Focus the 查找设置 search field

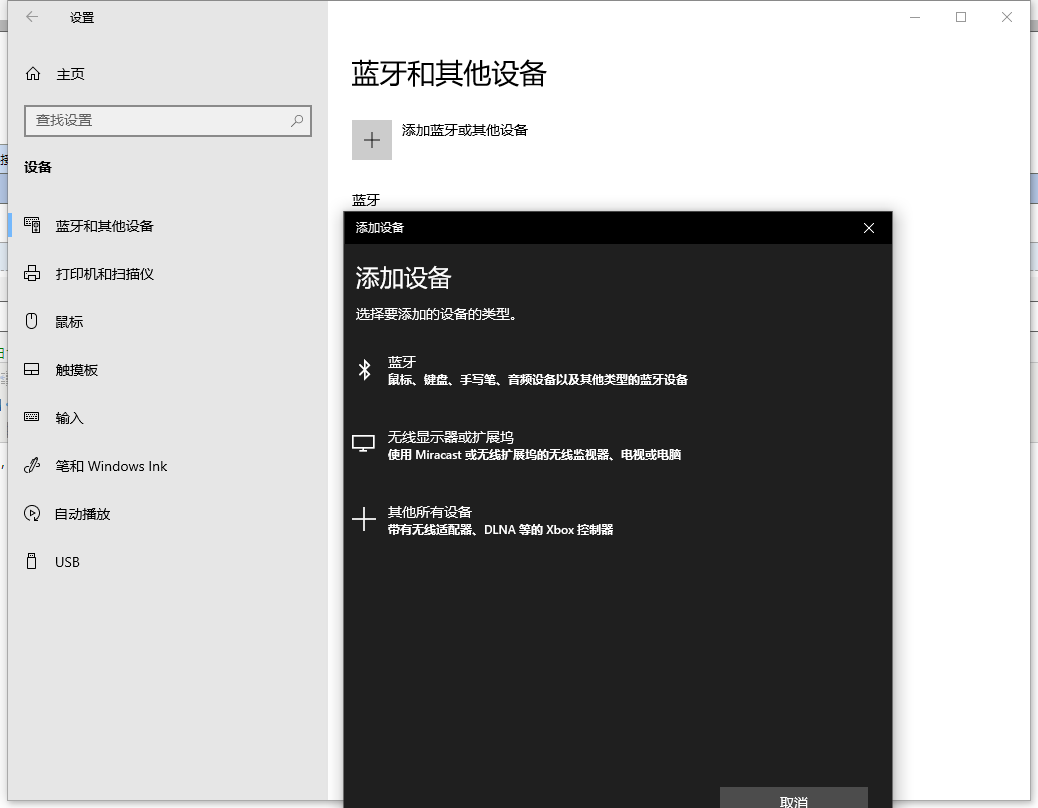(x=167, y=120)
